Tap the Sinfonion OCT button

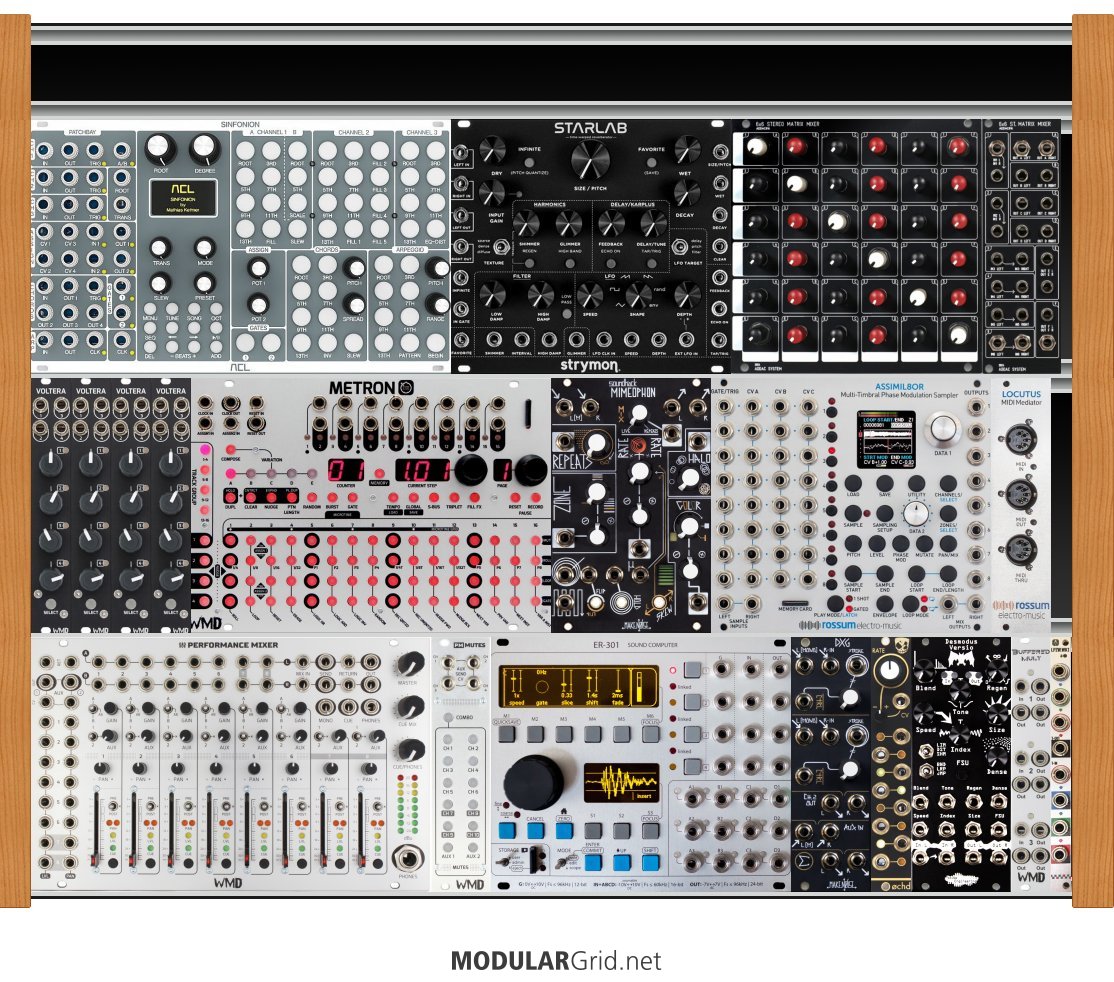point(216,309)
